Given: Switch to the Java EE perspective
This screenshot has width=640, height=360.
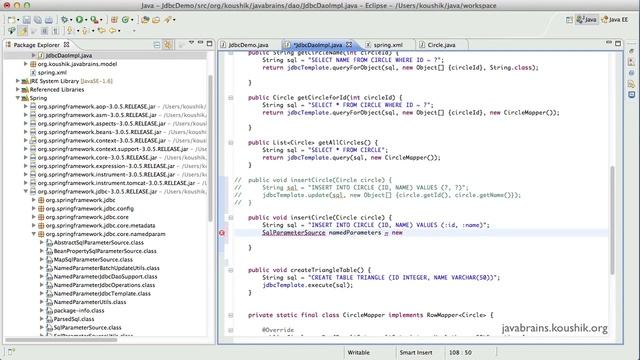Looking at the screenshot, I should point(615,20).
